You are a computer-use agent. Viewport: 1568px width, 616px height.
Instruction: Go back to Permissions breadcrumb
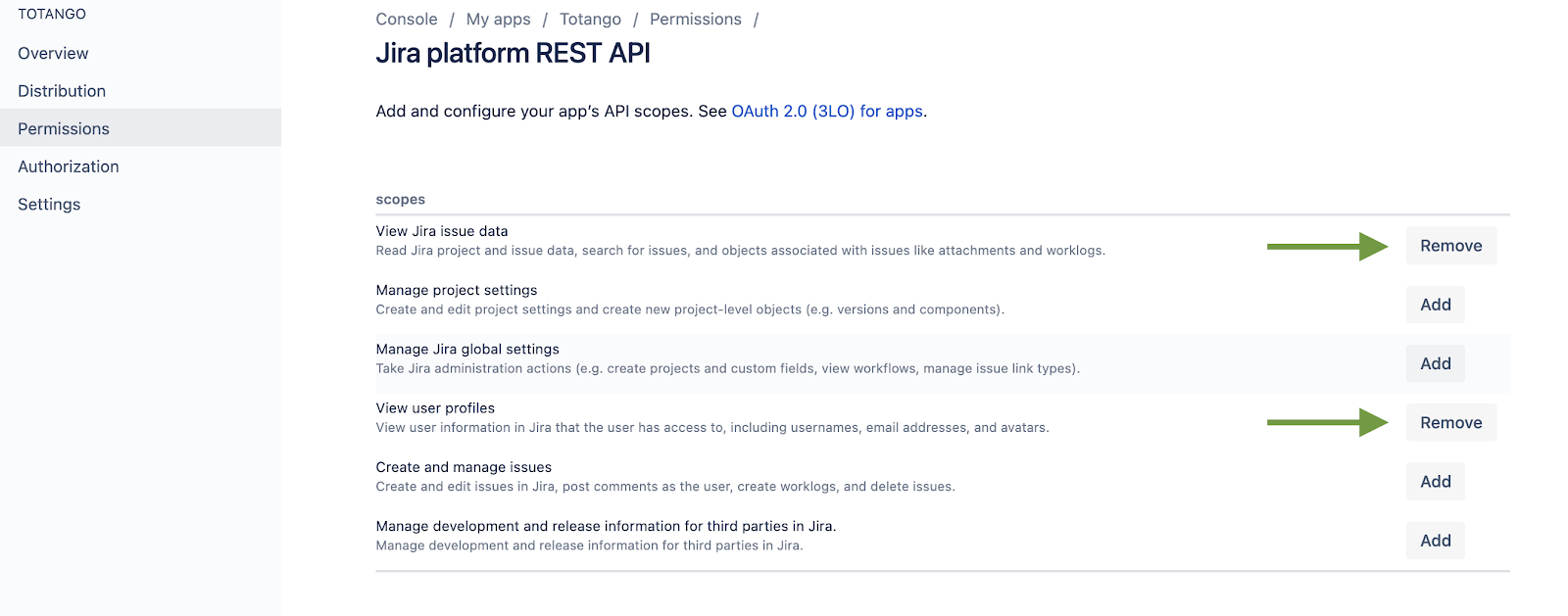(696, 20)
